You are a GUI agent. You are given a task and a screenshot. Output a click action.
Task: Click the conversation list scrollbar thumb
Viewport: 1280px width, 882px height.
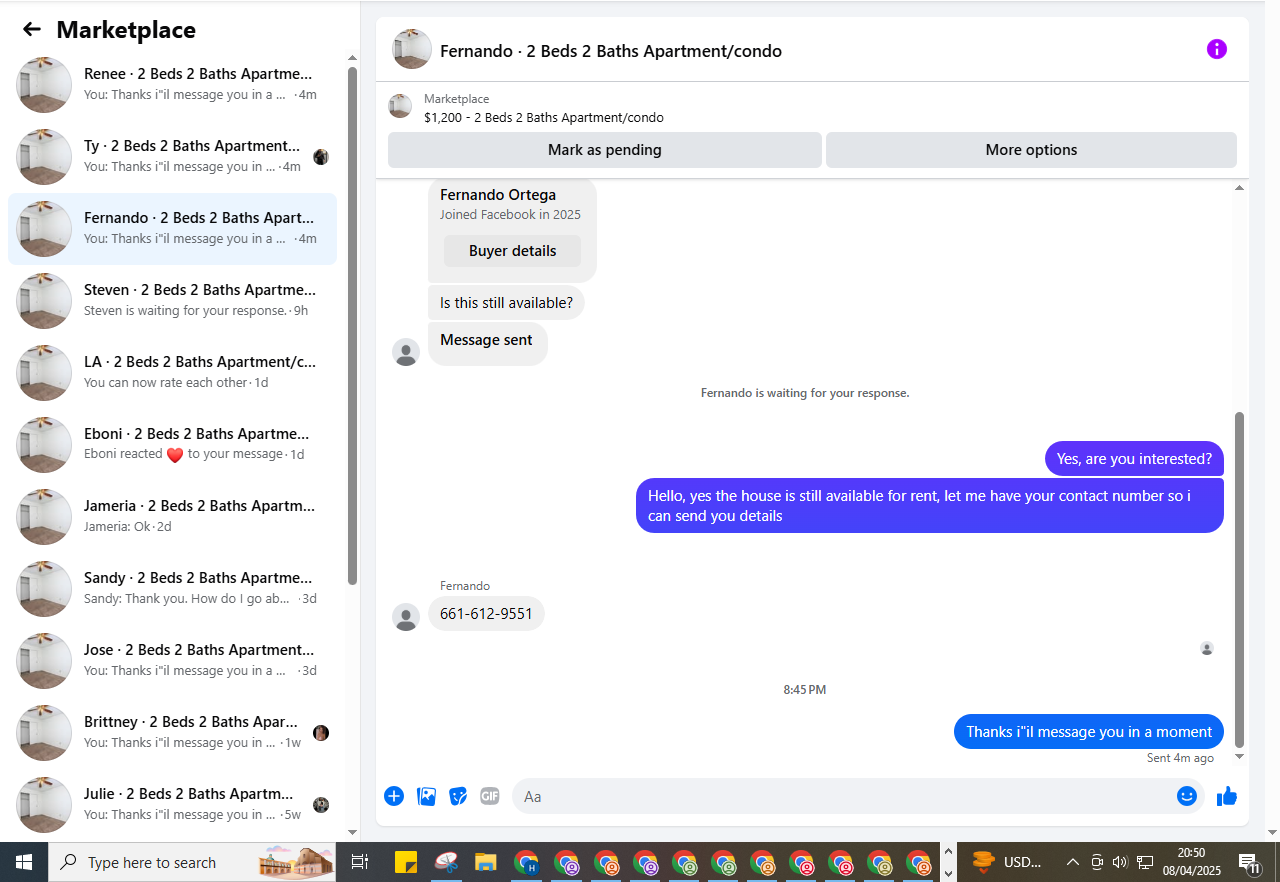[352, 326]
